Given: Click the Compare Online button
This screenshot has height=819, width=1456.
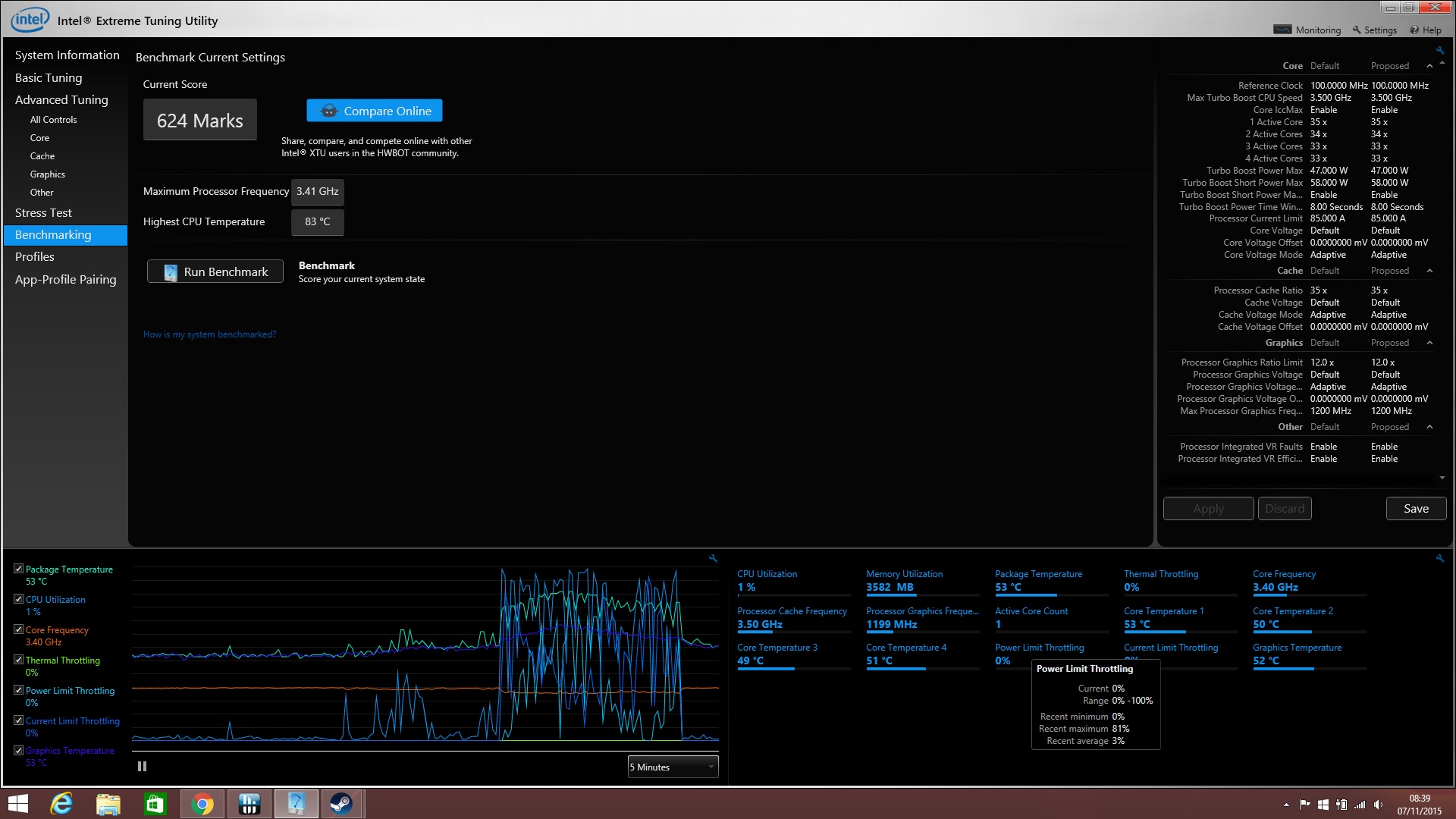Looking at the screenshot, I should tap(375, 111).
